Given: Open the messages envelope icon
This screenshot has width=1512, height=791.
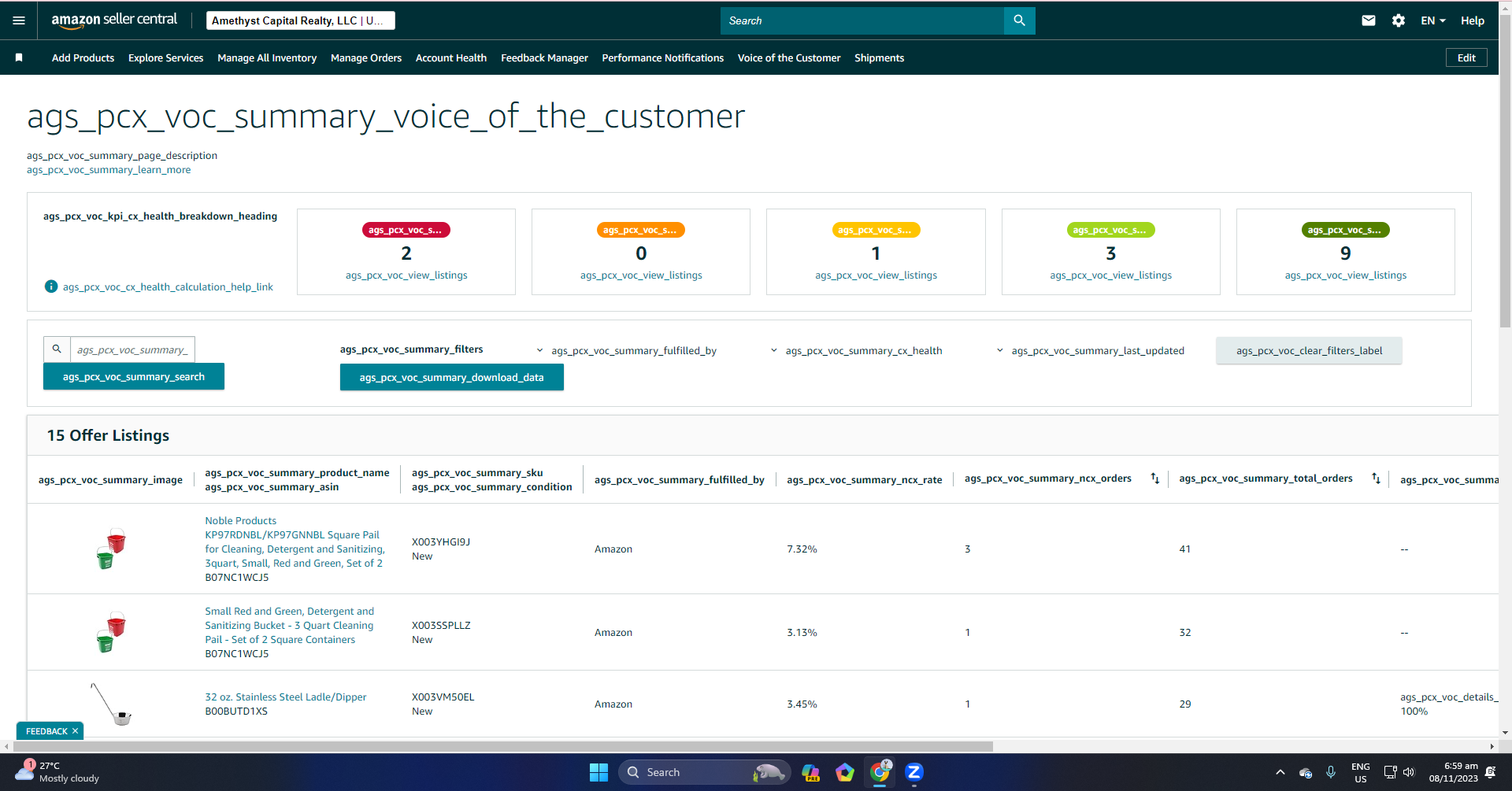Looking at the screenshot, I should pos(1369,20).
